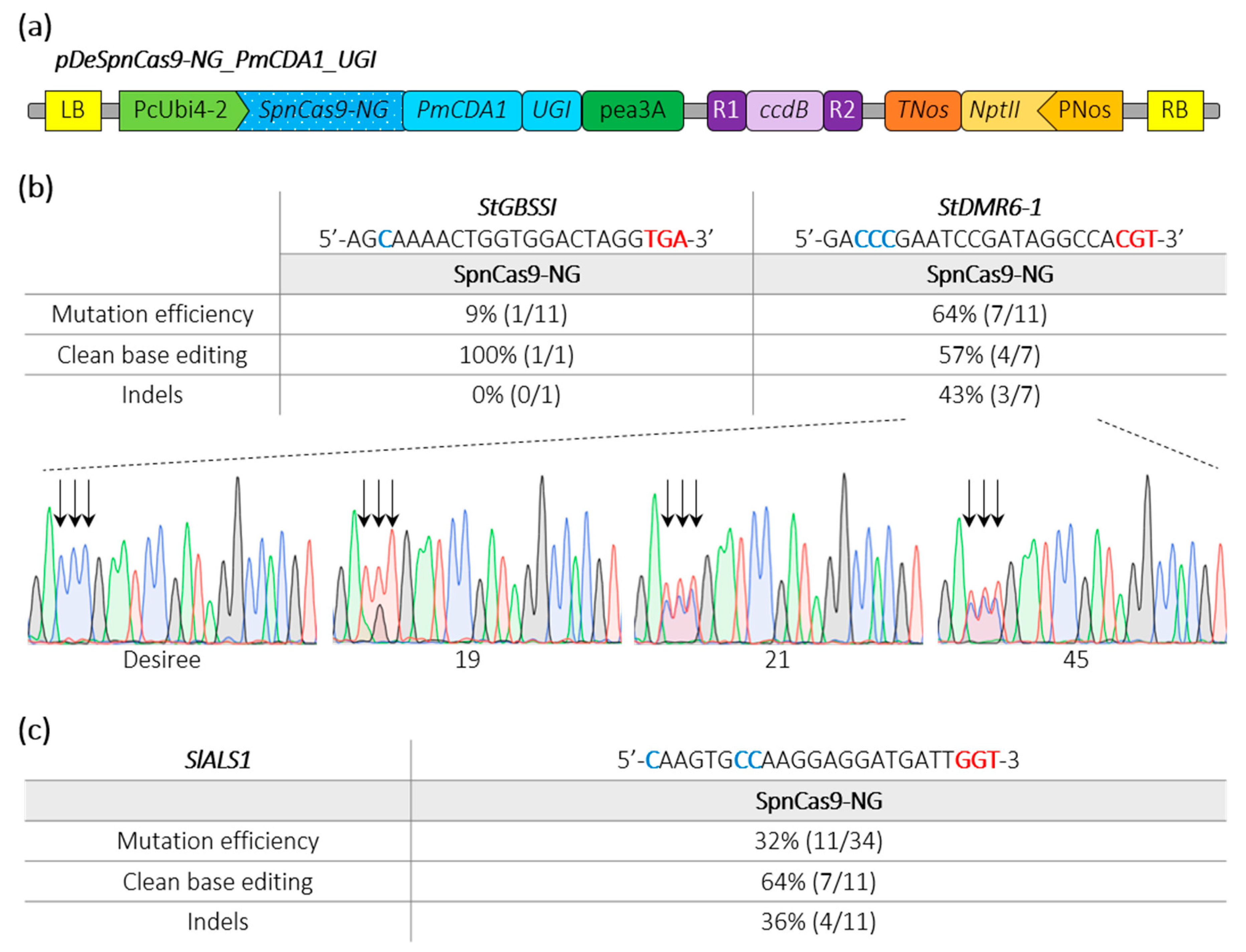Viewport: 1246px width, 952px height.
Task: Click the StDMR6-1 mutation efficiency cell
Action: point(989,314)
